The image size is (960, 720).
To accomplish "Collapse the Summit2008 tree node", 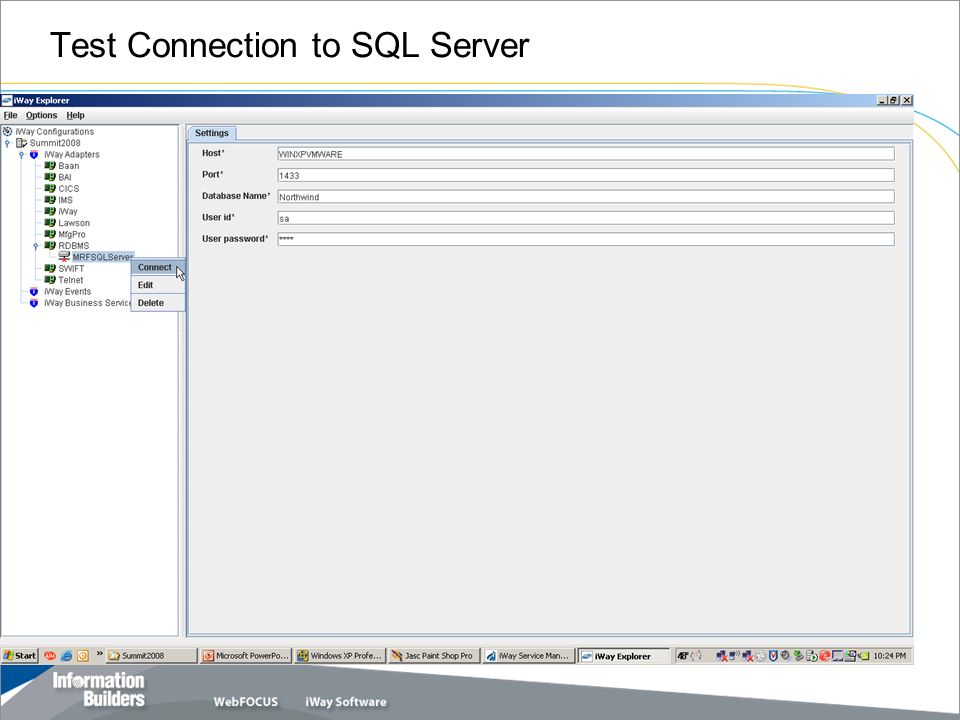I will [7, 143].
